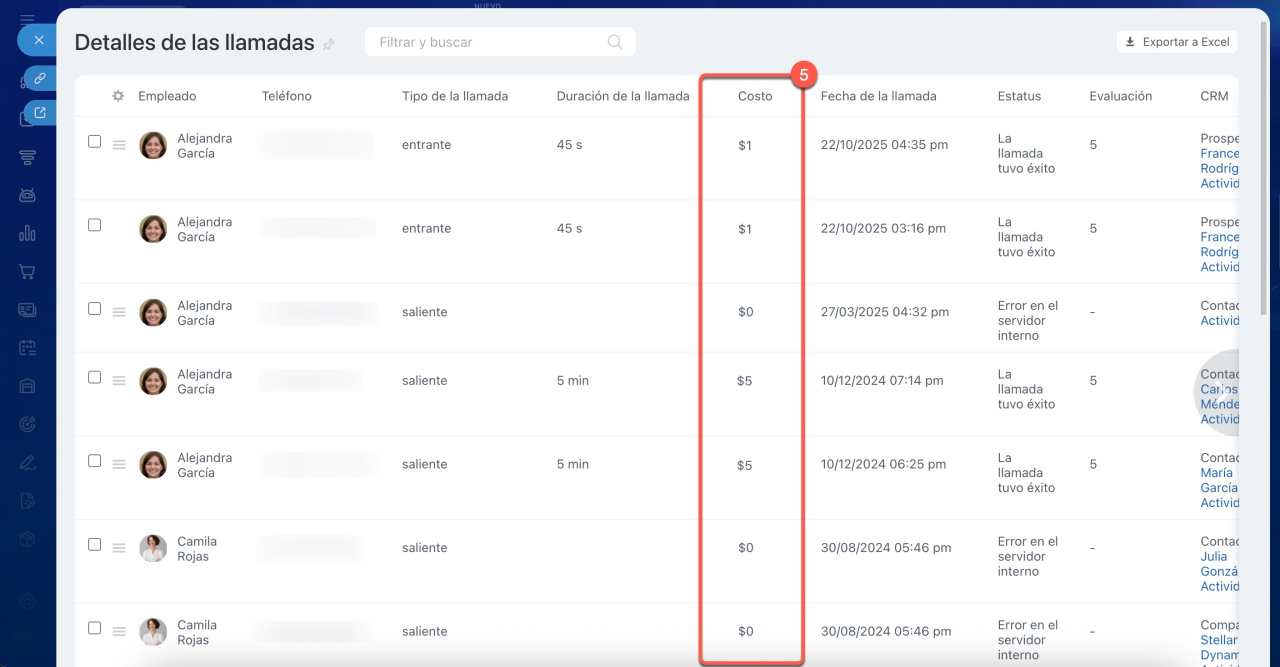Open the funnel icon in left sidebar
Viewport: 1280px width, 667px height.
(x=27, y=157)
